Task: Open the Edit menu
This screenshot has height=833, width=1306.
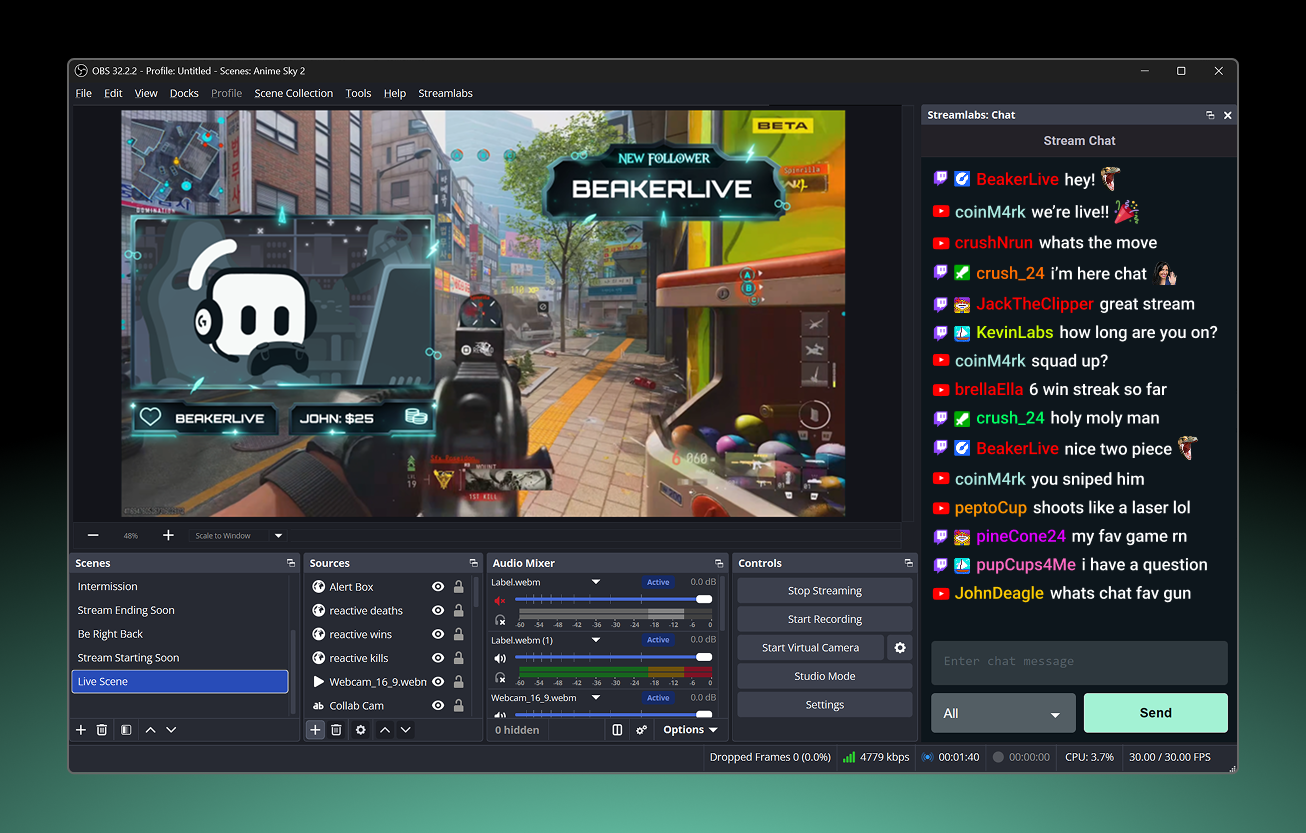Action: point(113,93)
